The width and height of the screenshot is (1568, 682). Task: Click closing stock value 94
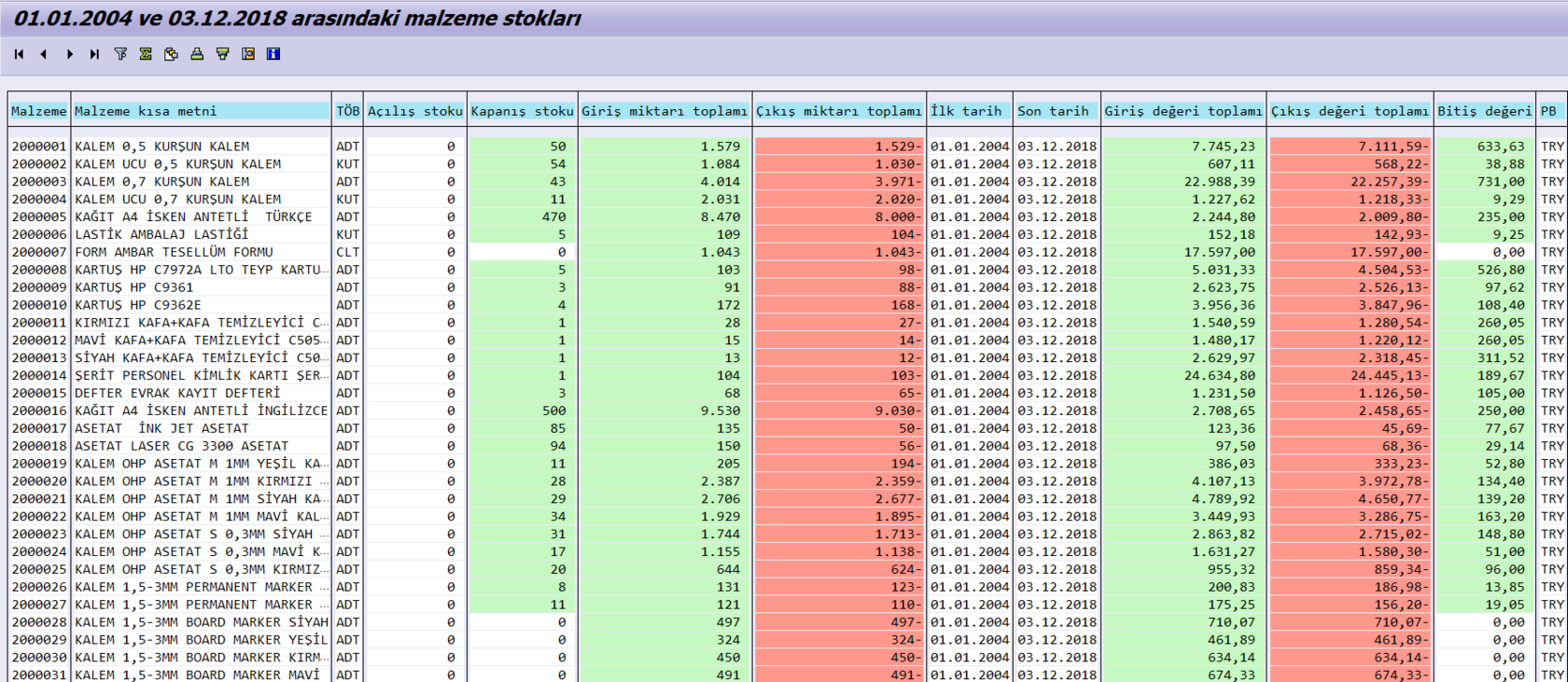(x=557, y=446)
